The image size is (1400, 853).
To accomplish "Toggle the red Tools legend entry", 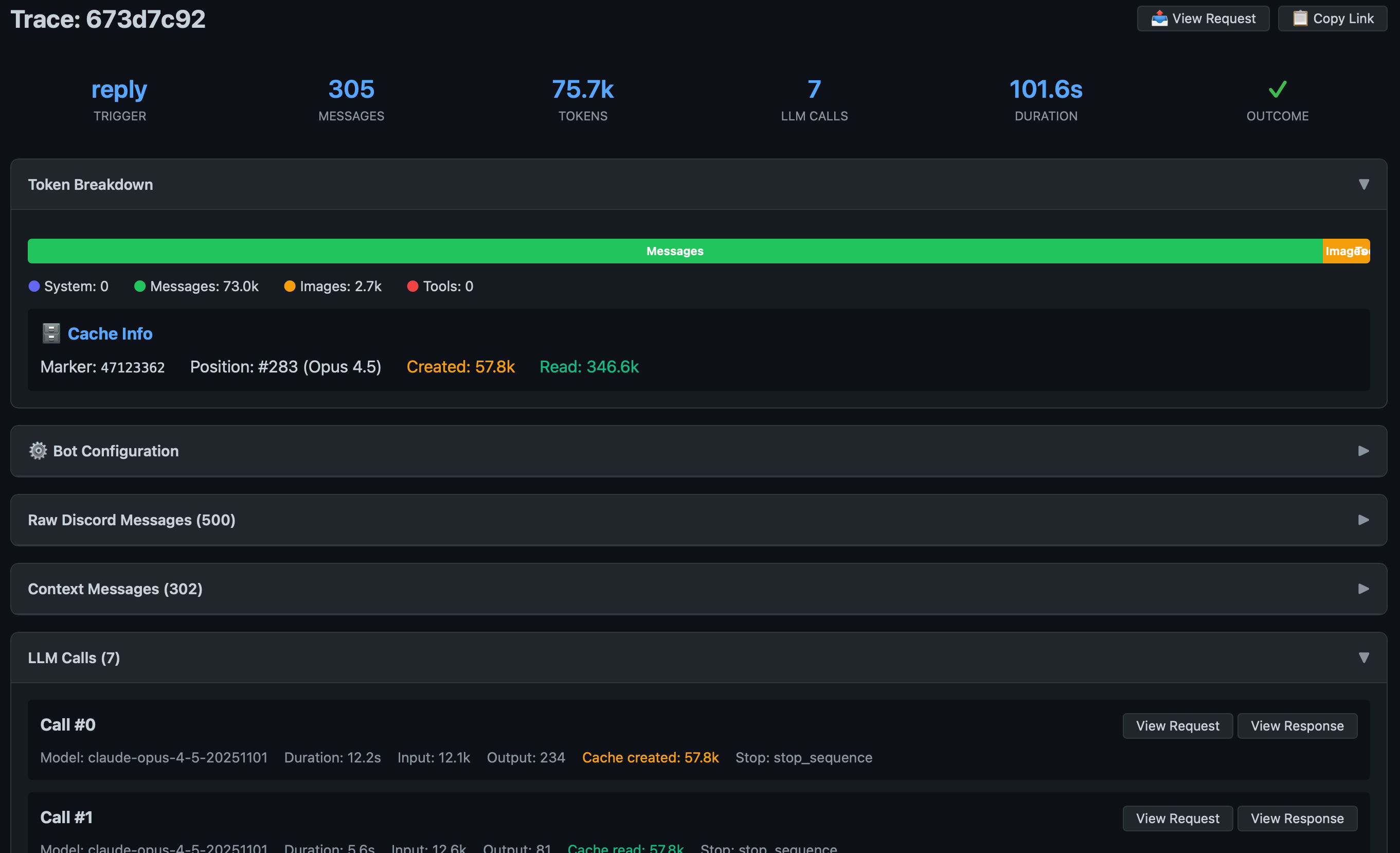I will tap(440, 287).
